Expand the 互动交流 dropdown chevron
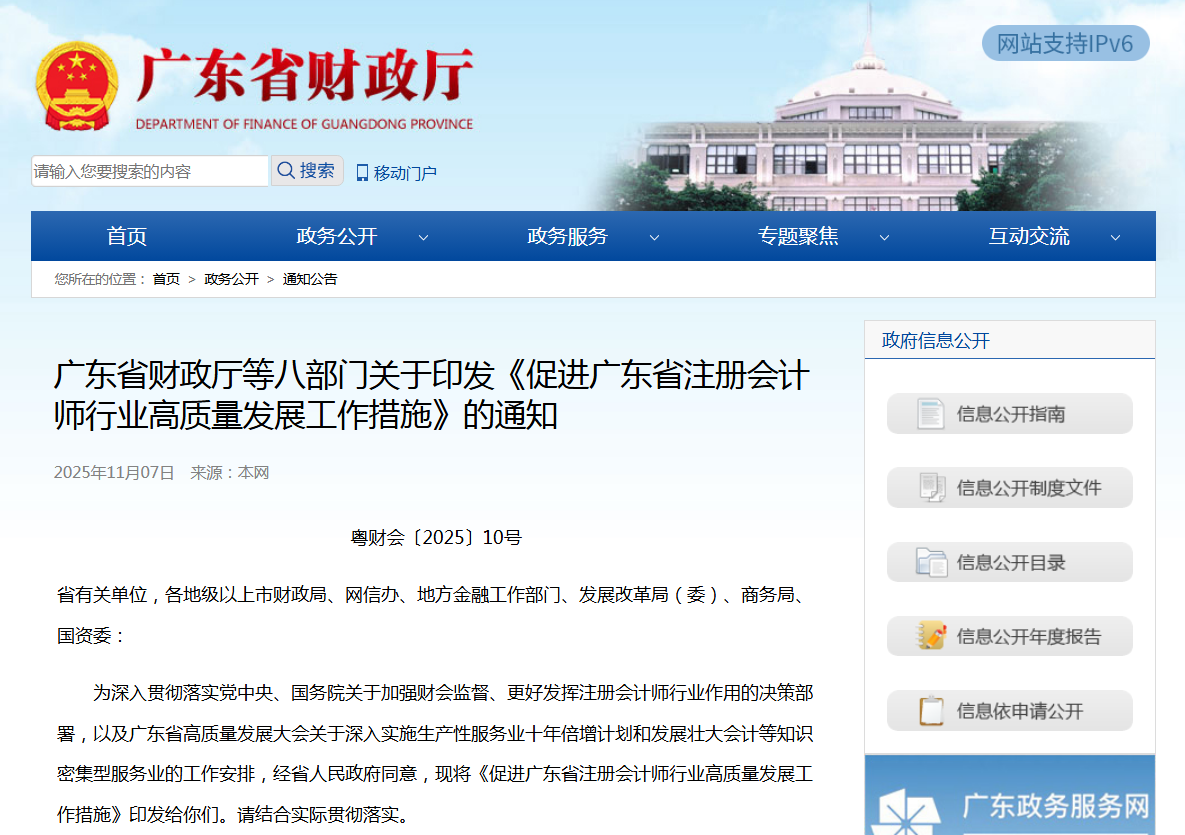1185x835 pixels. pyautogui.click(x=1115, y=238)
